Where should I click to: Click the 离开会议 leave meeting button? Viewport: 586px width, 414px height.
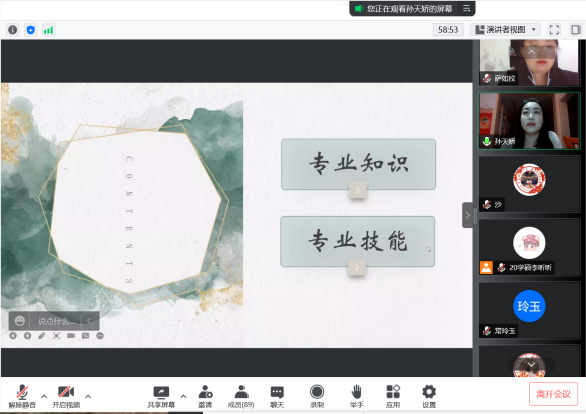[x=553, y=394]
